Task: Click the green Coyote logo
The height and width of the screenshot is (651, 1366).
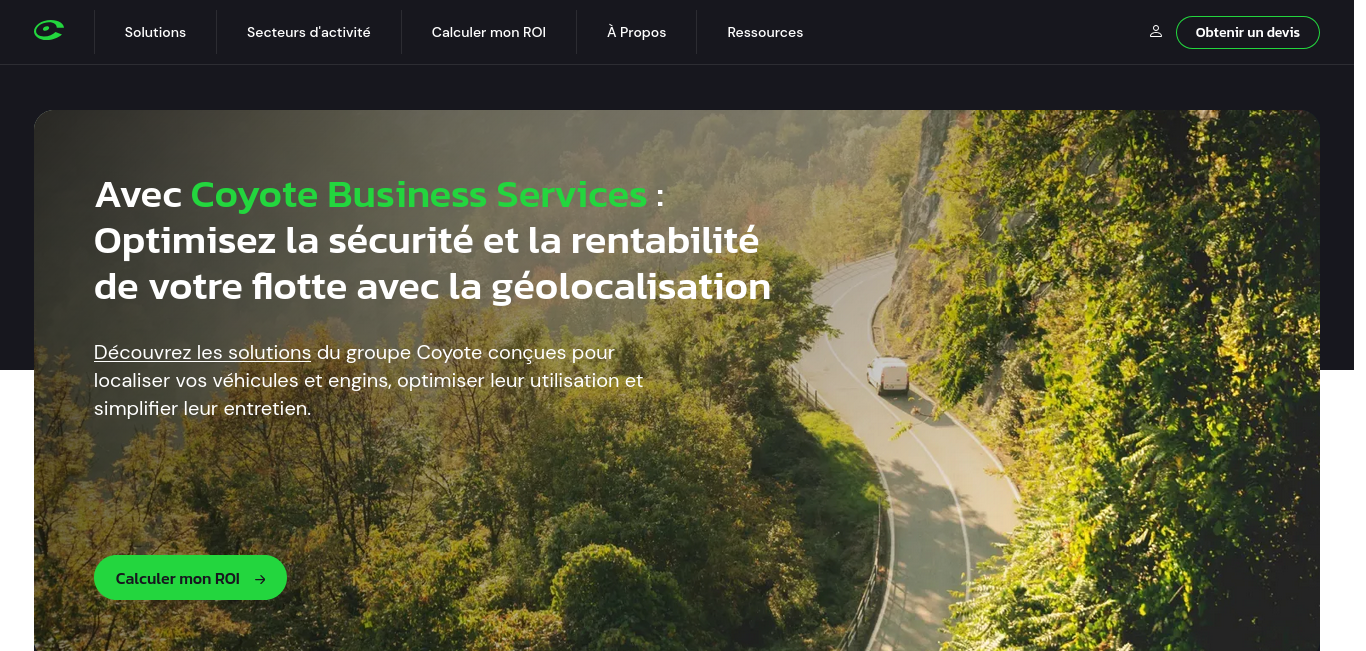Action: 48,31
